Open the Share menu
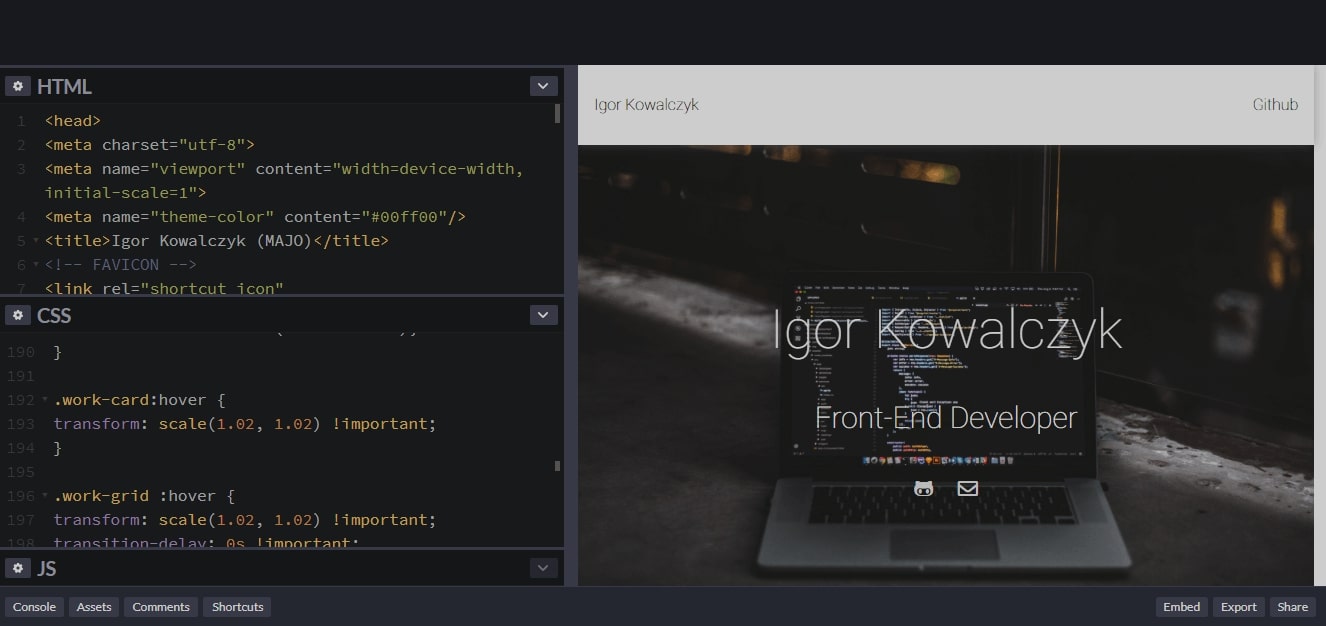 point(1292,607)
